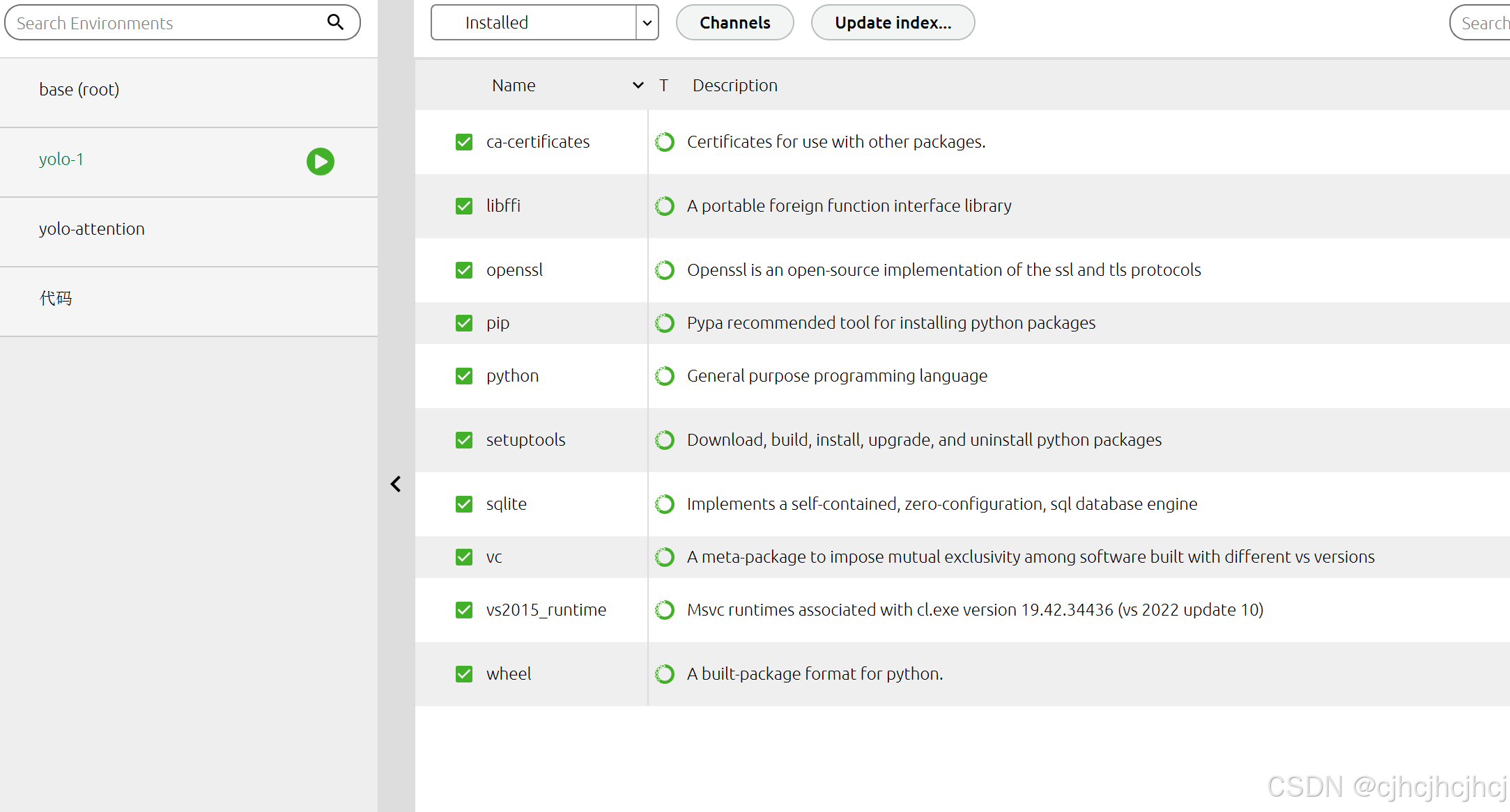1510x812 pixels.
Task: Toggle the libffi package checkbox
Action: pyautogui.click(x=464, y=206)
